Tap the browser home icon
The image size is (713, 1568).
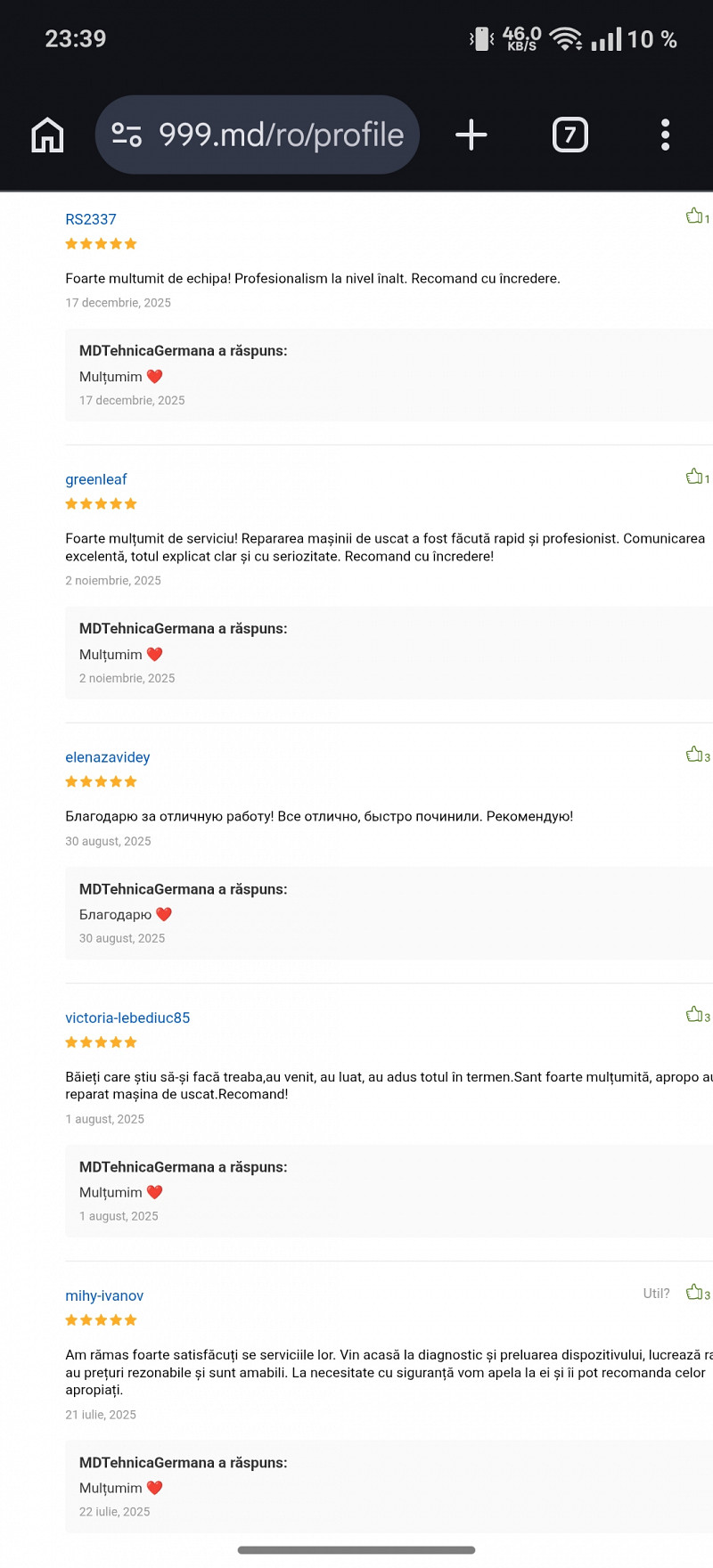pyautogui.click(x=48, y=135)
